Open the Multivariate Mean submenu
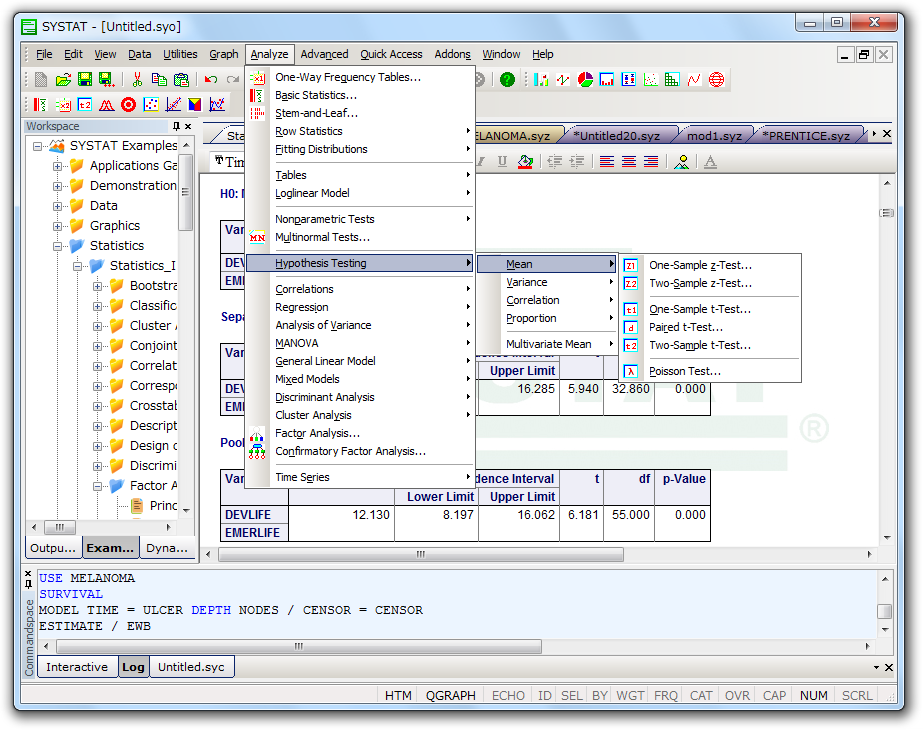 547,344
